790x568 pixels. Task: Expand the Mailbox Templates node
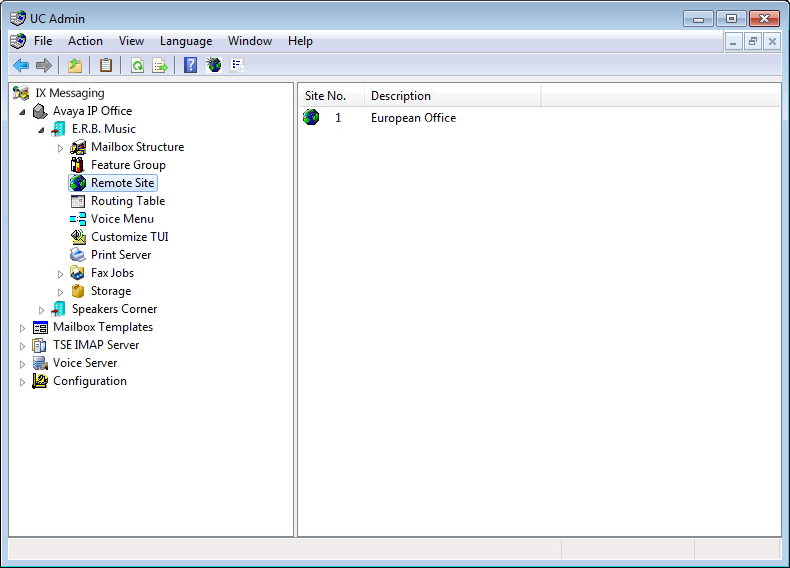point(22,328)
